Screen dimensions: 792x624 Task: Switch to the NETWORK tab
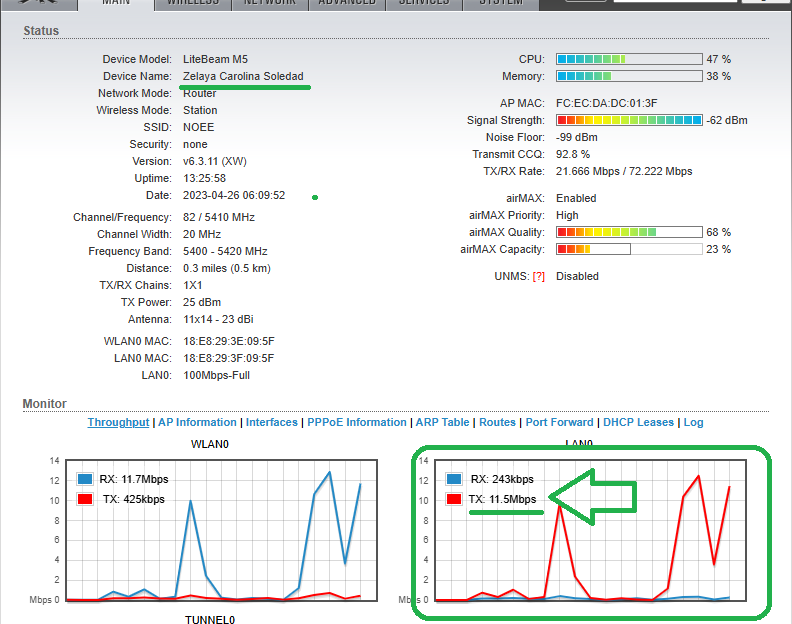[270, 4]
